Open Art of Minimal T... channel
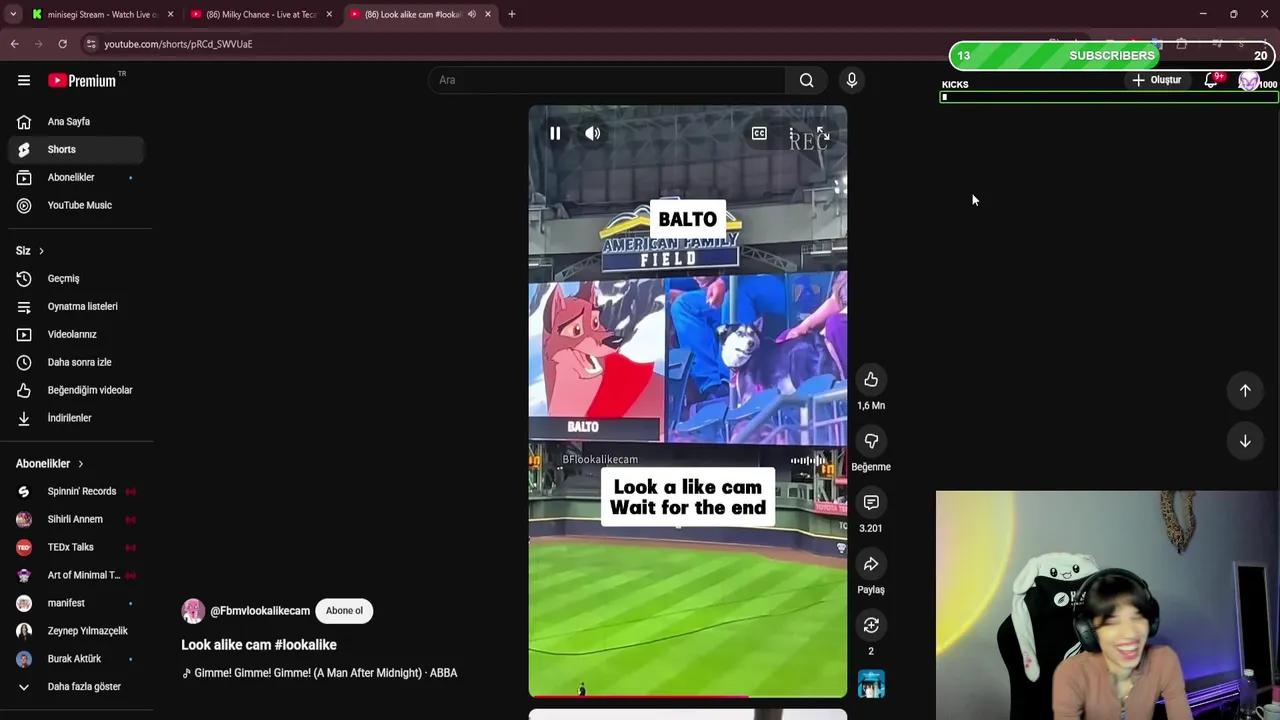This screenshot has width=1280, height=720. [x=76, y=575]
